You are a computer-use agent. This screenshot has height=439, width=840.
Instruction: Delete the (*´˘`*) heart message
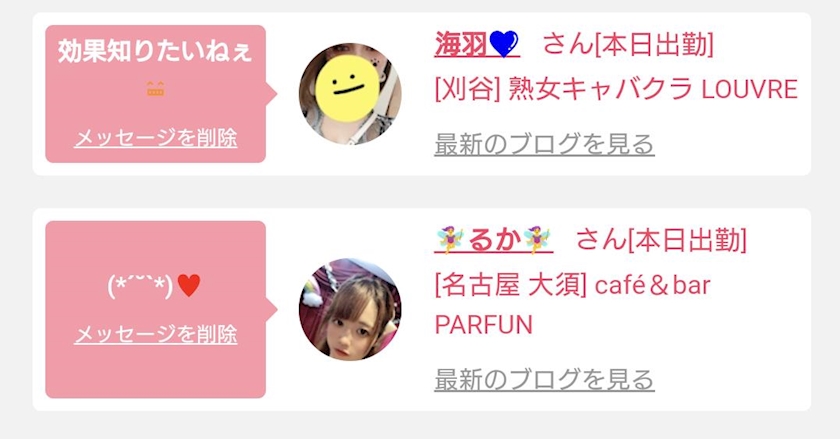pos(155,334)
